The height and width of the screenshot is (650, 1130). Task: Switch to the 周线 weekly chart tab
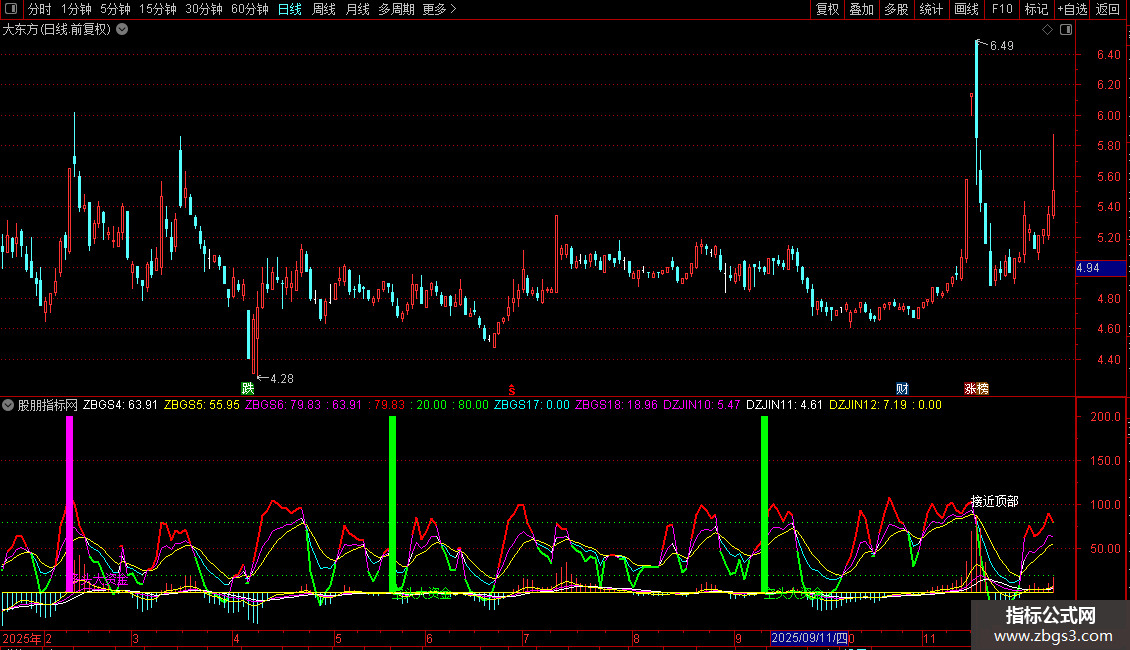323,9
